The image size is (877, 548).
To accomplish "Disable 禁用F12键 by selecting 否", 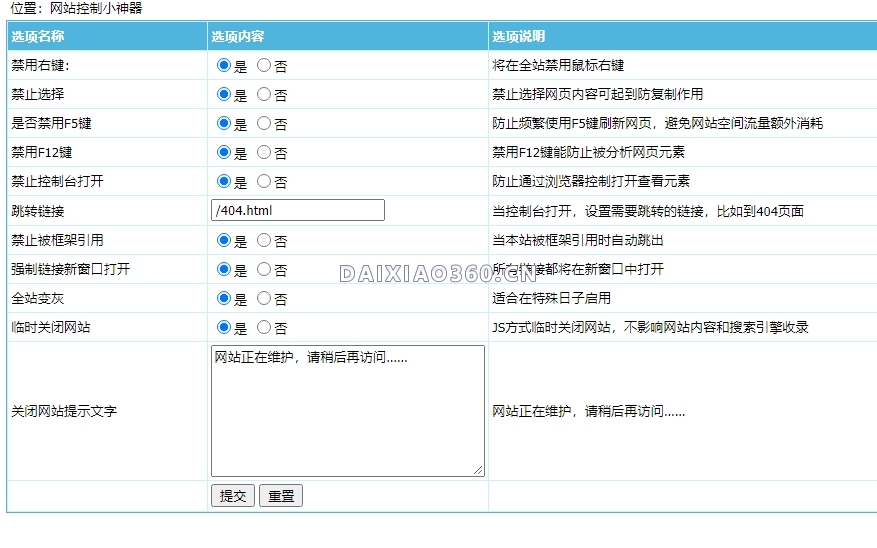I will point(264,152).
